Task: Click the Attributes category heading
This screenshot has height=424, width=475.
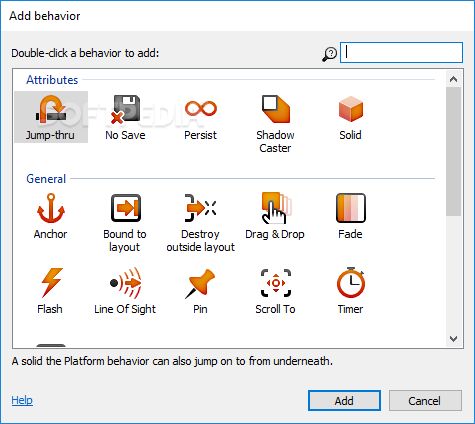Action: tap(52, 80)
